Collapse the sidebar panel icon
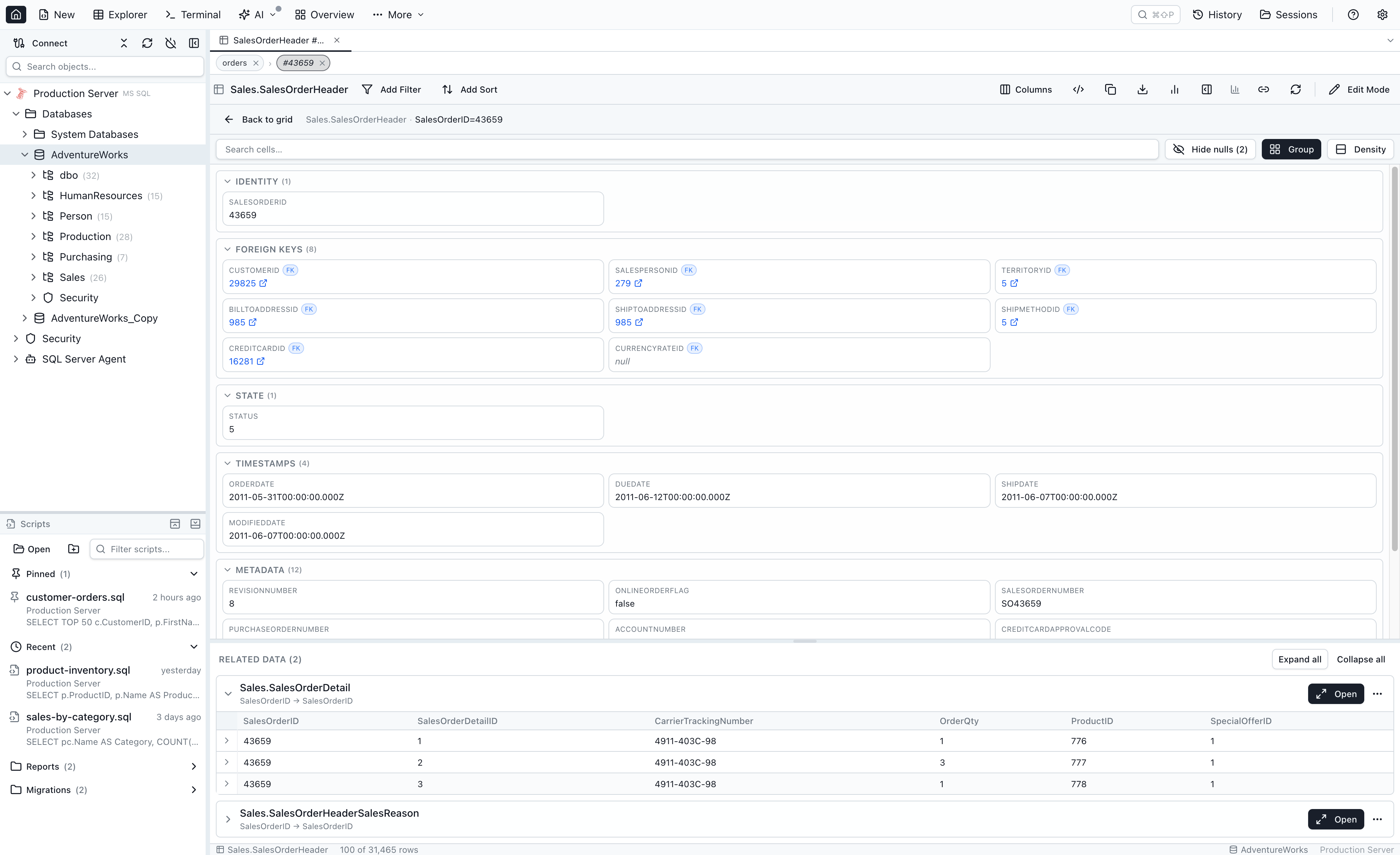 pyautogui.click(x=194, y=43)
